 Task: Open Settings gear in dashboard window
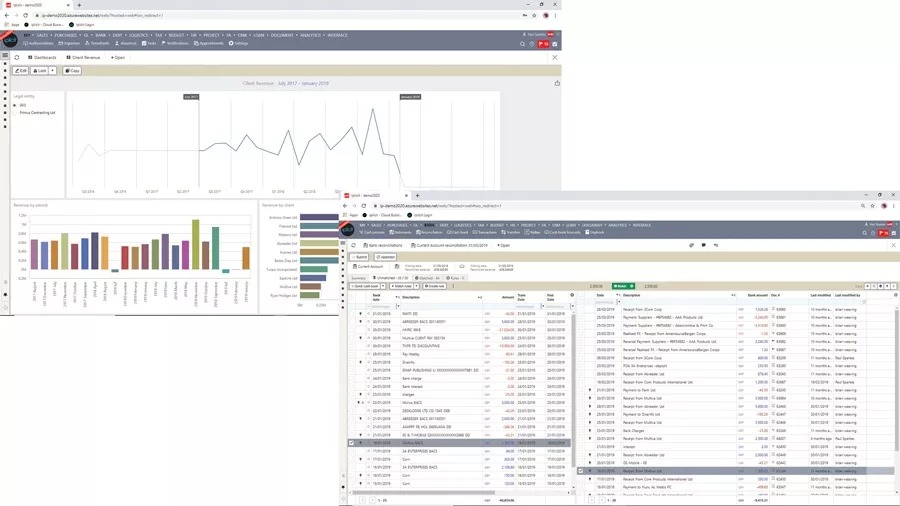[238, 43]
